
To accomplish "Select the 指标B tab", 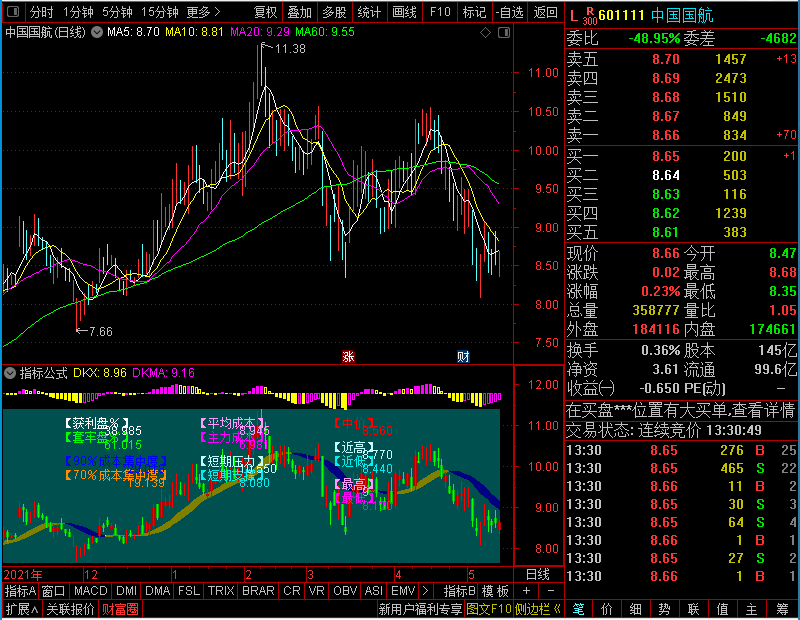I will pos(459,591).
